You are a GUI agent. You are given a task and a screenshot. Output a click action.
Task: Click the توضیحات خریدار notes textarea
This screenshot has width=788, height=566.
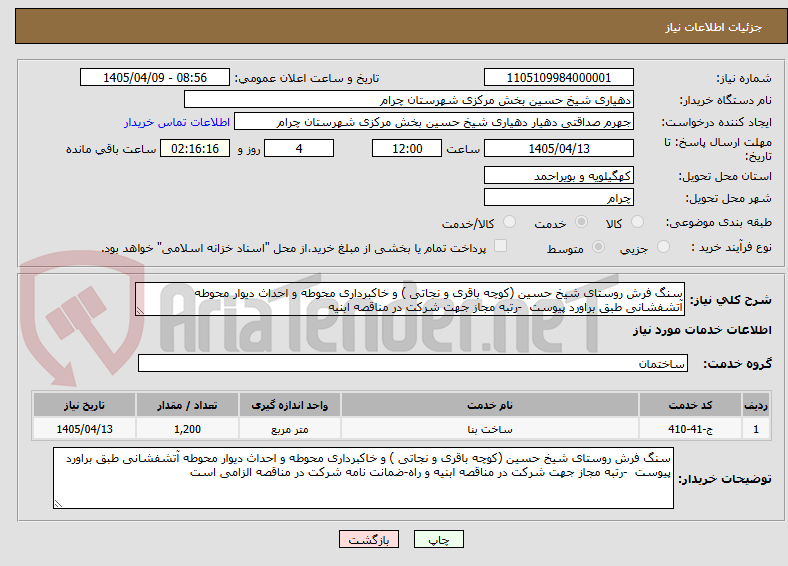363,478
